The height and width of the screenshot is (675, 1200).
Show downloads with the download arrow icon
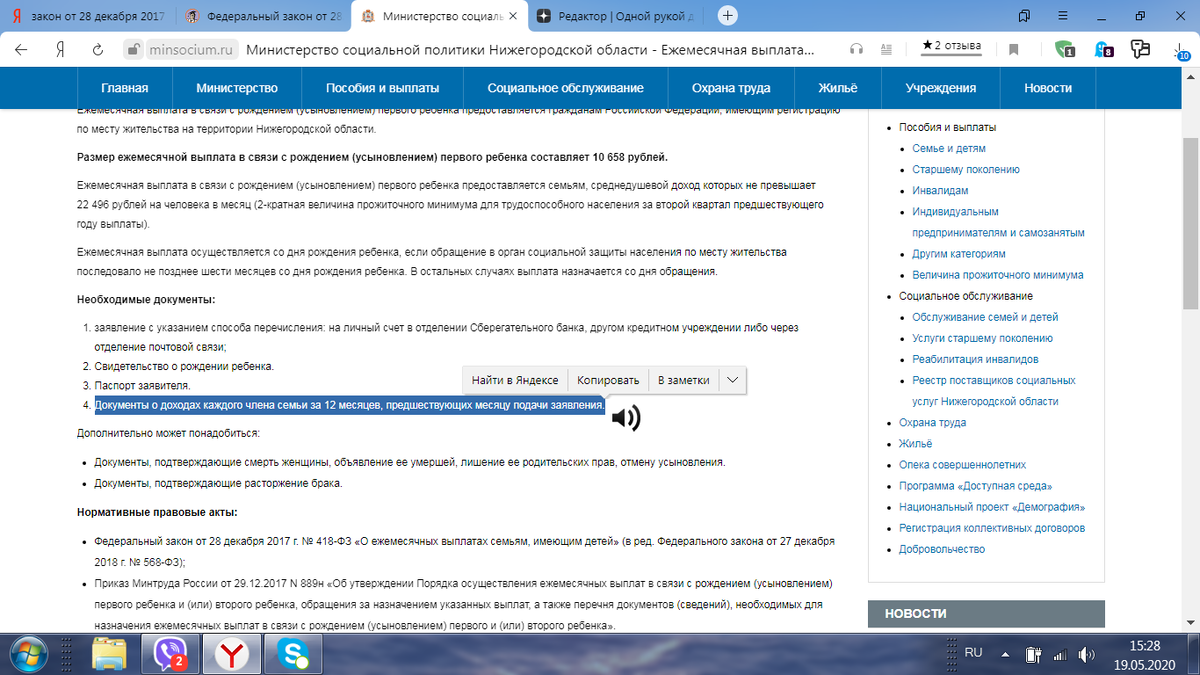tap(1181, 49)
